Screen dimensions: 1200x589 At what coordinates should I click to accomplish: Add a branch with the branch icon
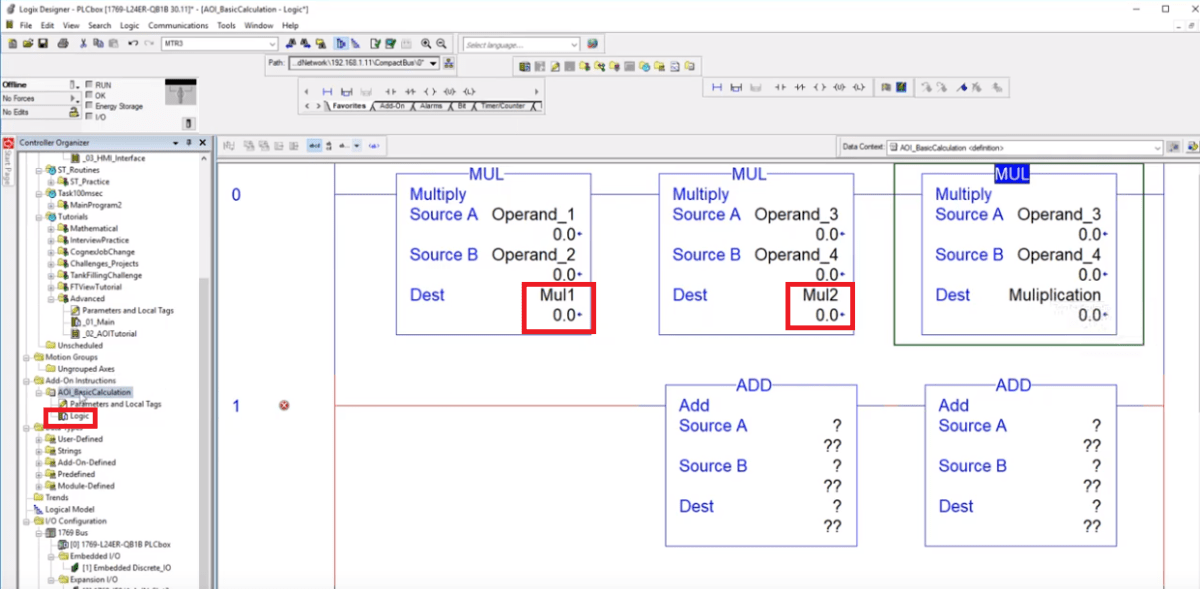347,90
